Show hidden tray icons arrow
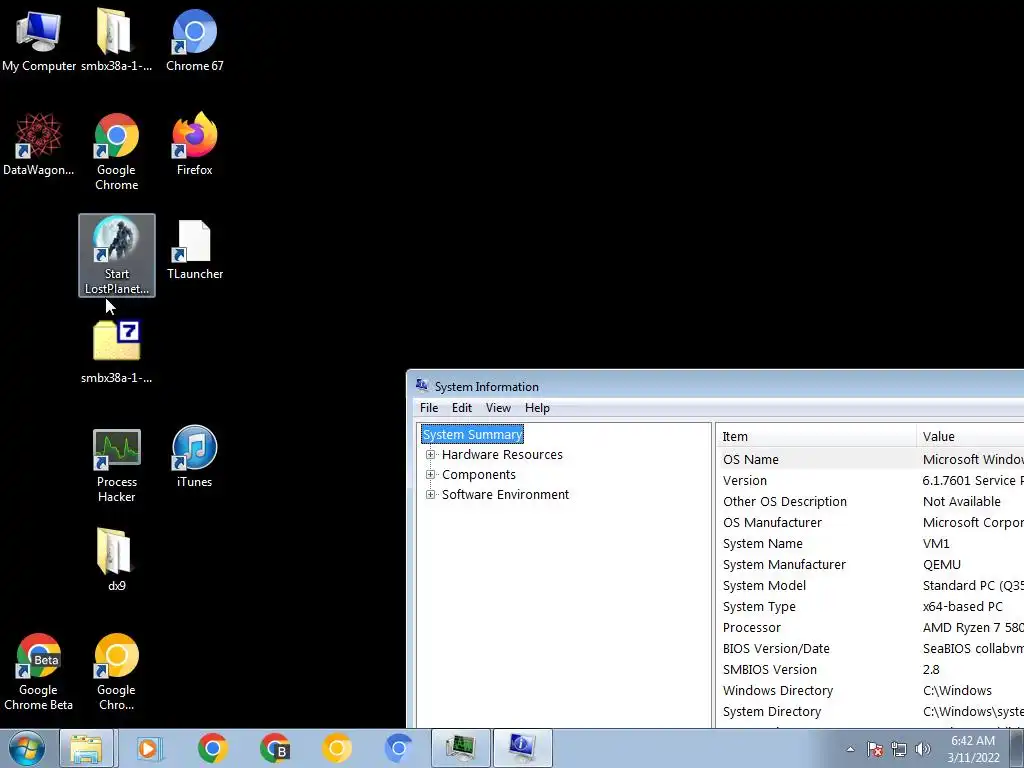 [850, 749]
